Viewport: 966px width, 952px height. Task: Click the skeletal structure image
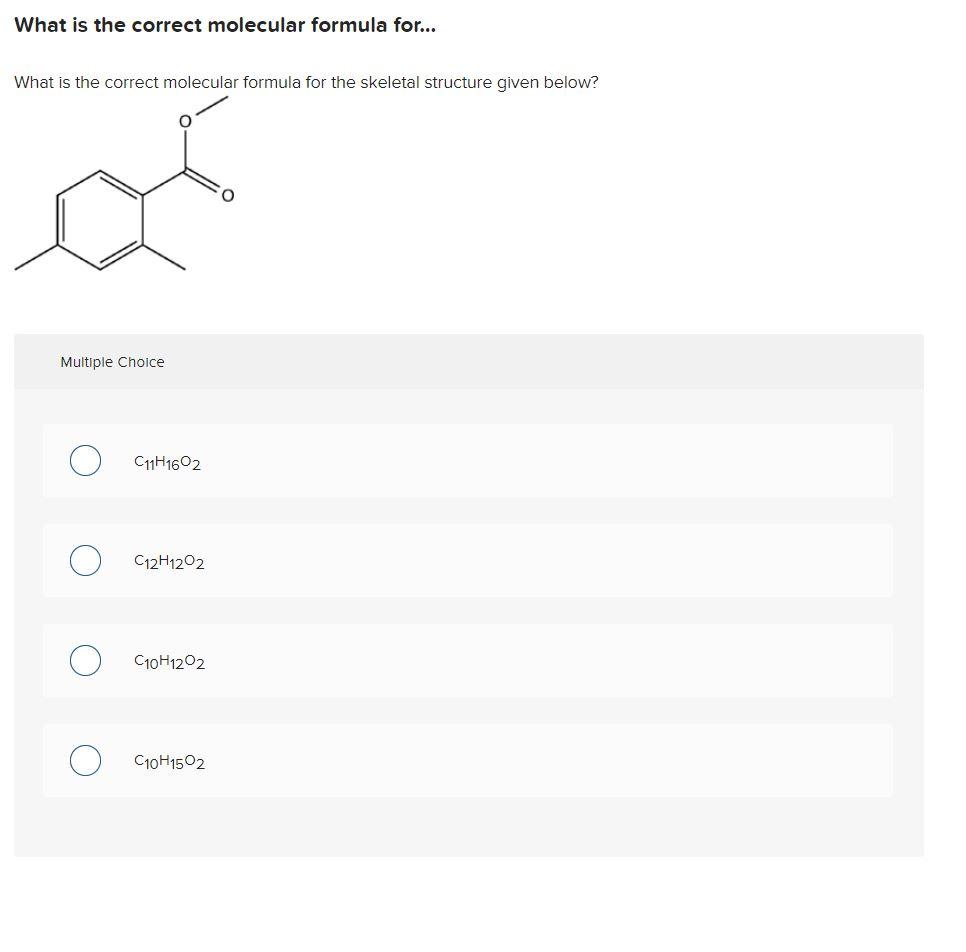[120, 190]
